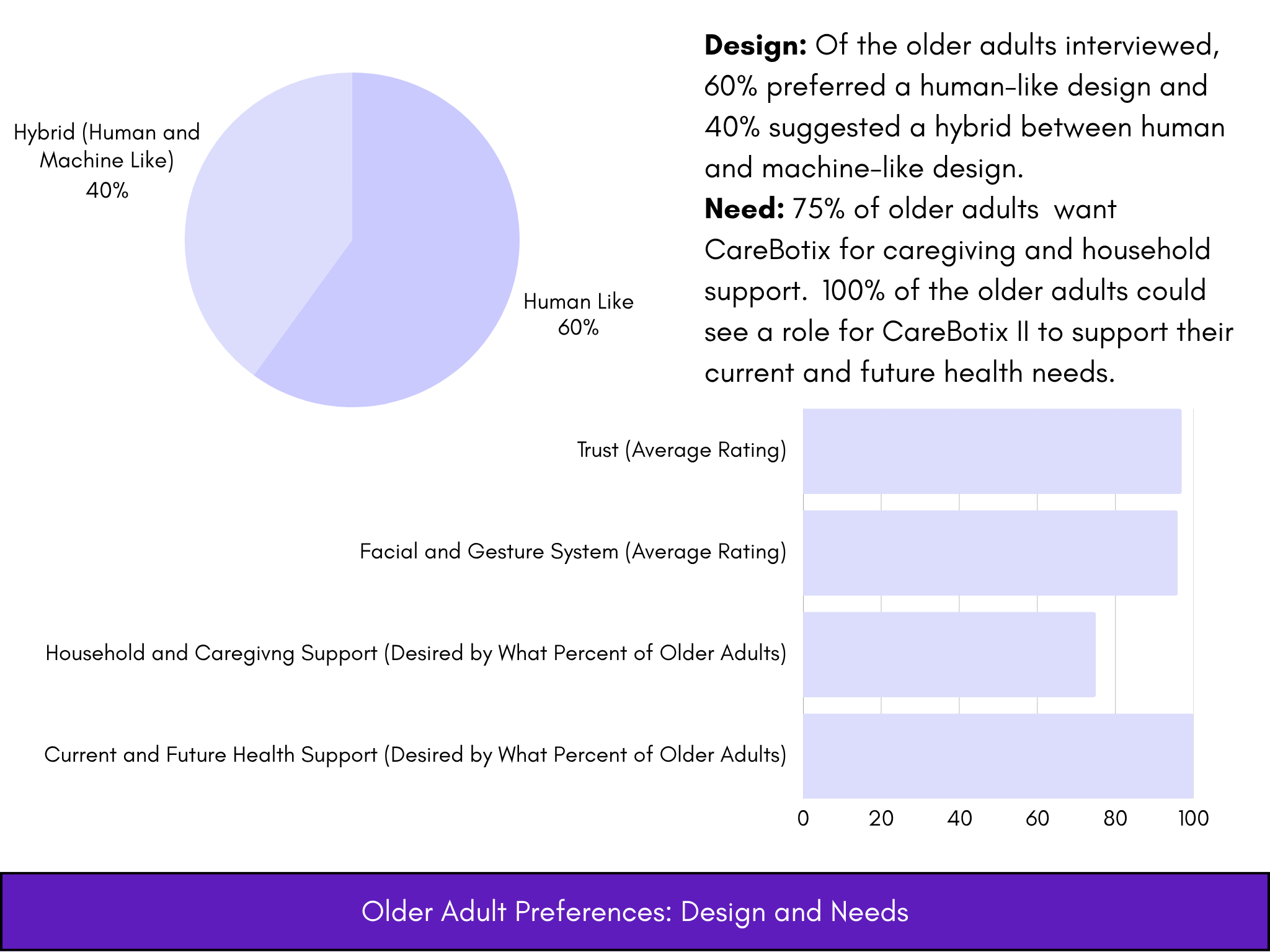Click the 'Trust (Average Rating)' axis label
Image resolution: width=1270 pixels, height=952 pixels.
(x=682, y=450)
